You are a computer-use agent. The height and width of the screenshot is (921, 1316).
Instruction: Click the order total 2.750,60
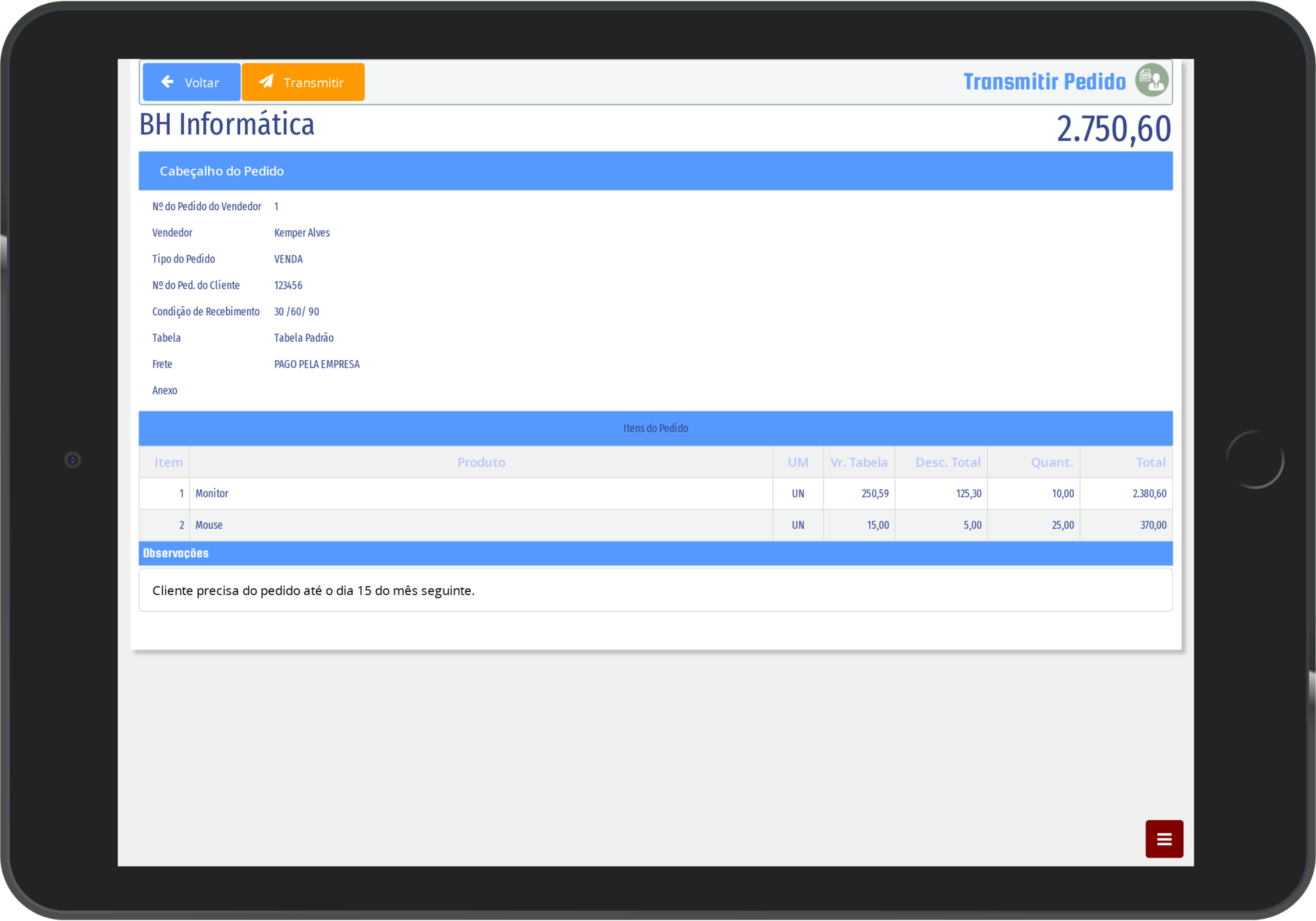coord(1113,129)
